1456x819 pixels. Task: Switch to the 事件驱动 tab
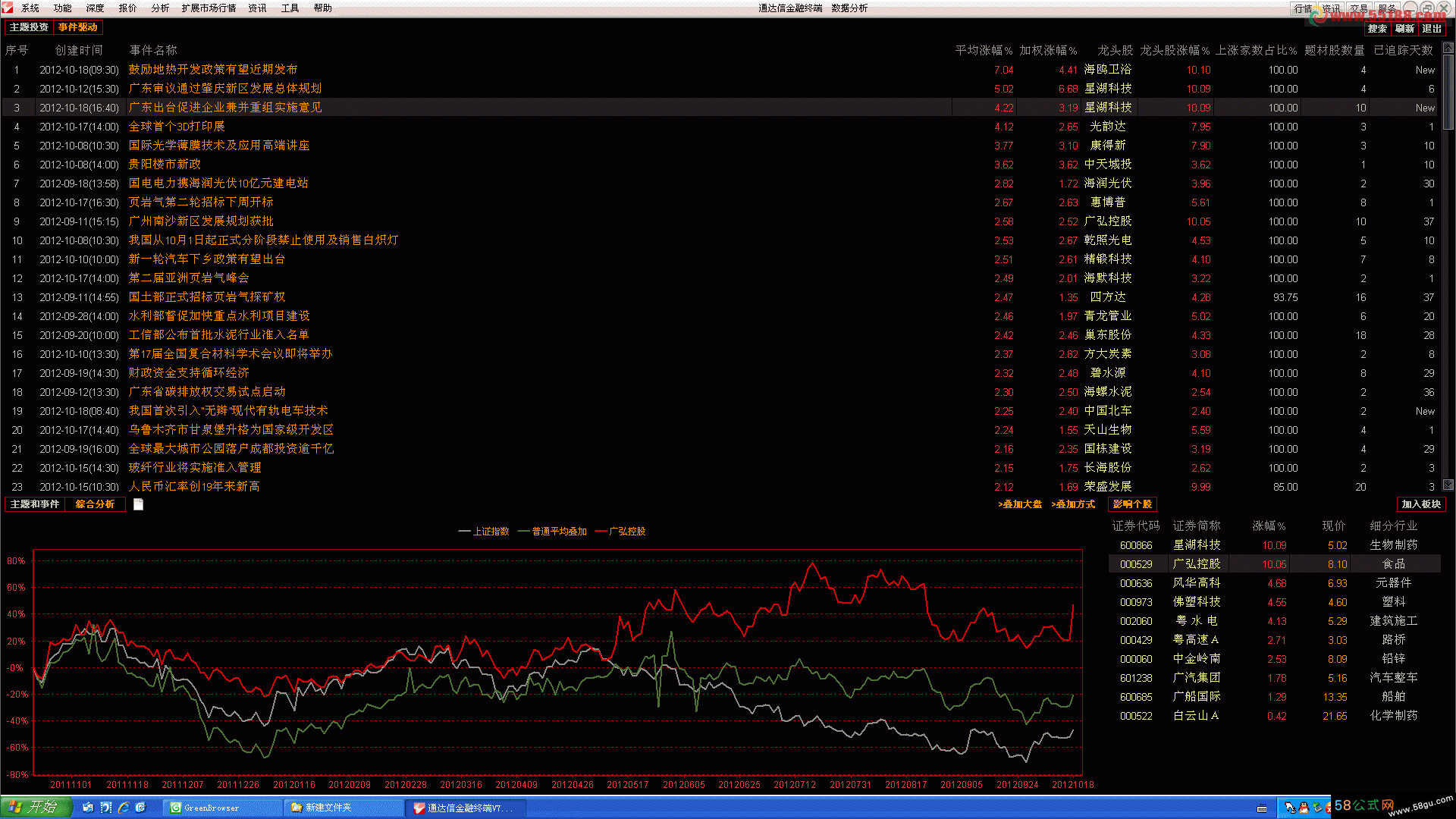(78, 27)
